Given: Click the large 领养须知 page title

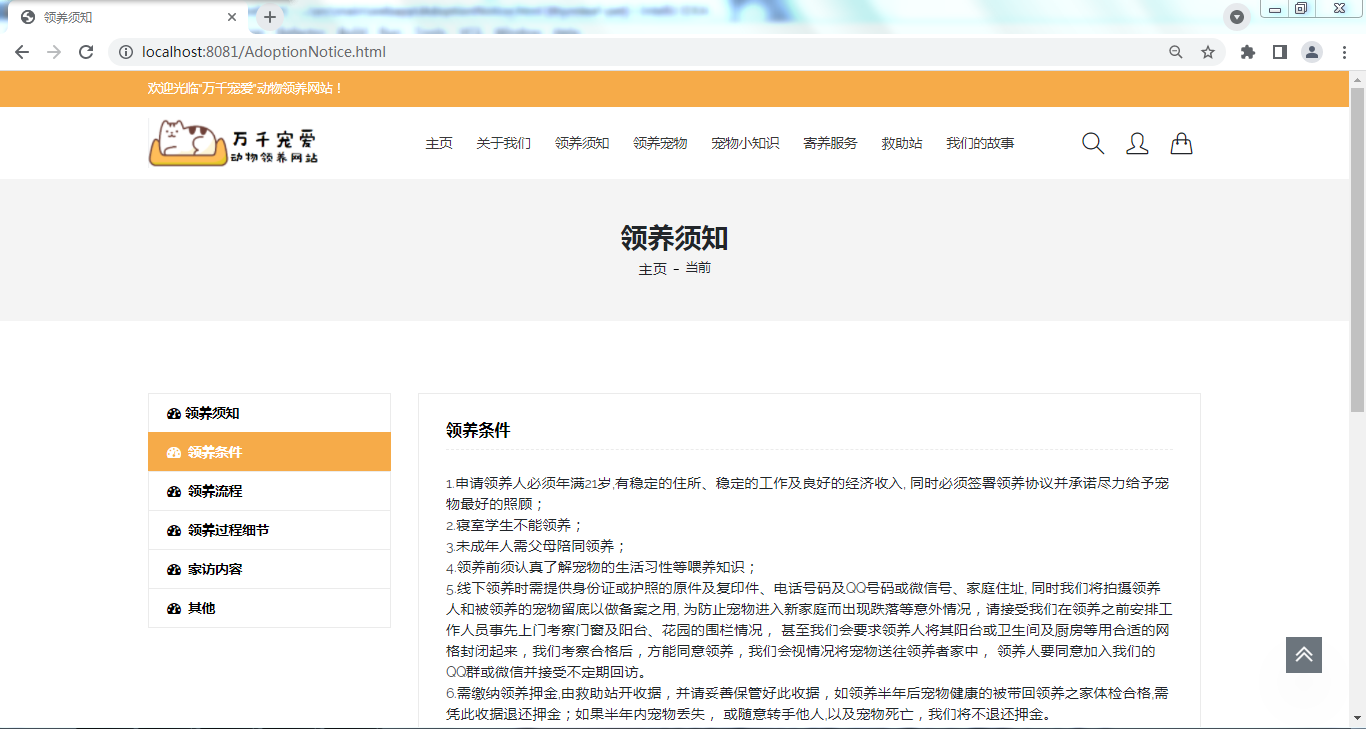Looking at the screenshot, I should 675,238.
